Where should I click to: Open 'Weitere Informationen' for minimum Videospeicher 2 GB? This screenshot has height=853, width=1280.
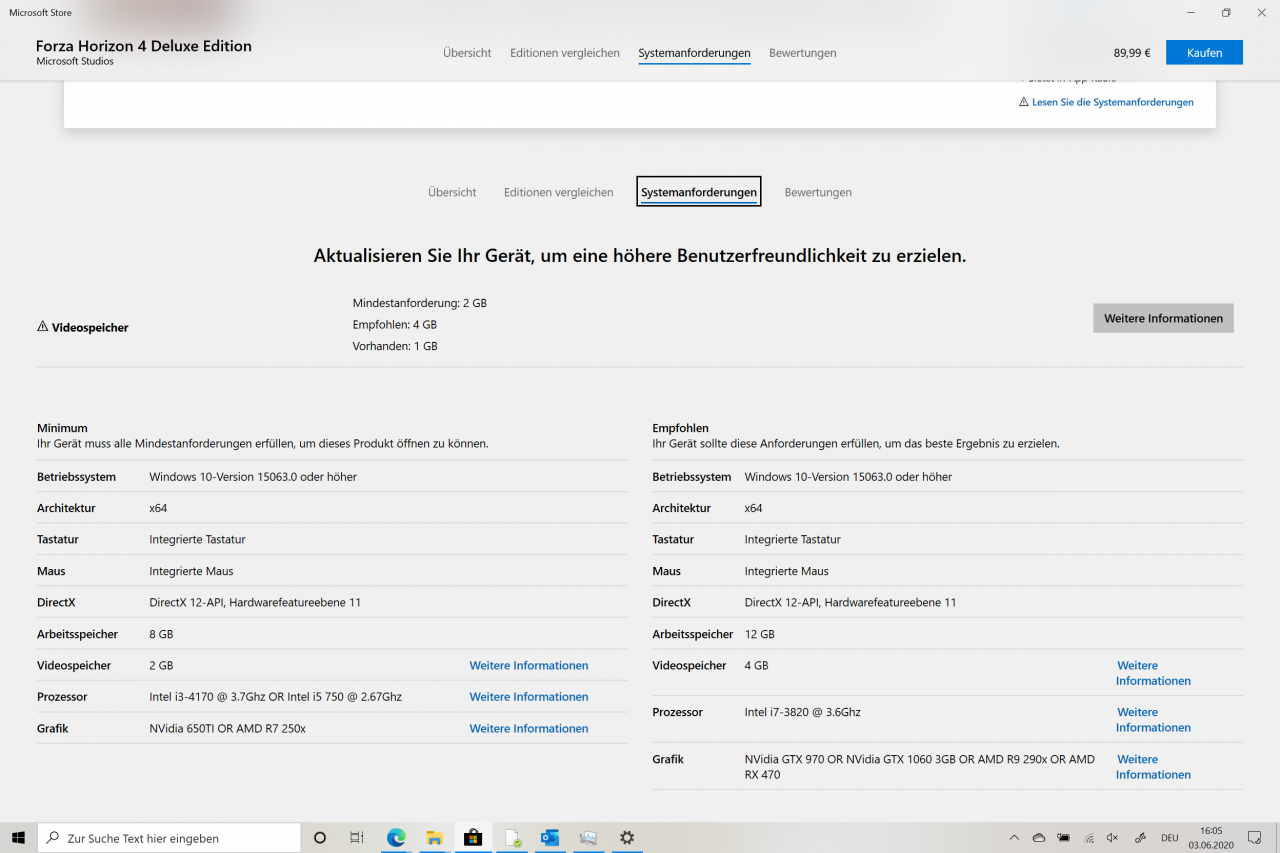click(x=529, y=665)
